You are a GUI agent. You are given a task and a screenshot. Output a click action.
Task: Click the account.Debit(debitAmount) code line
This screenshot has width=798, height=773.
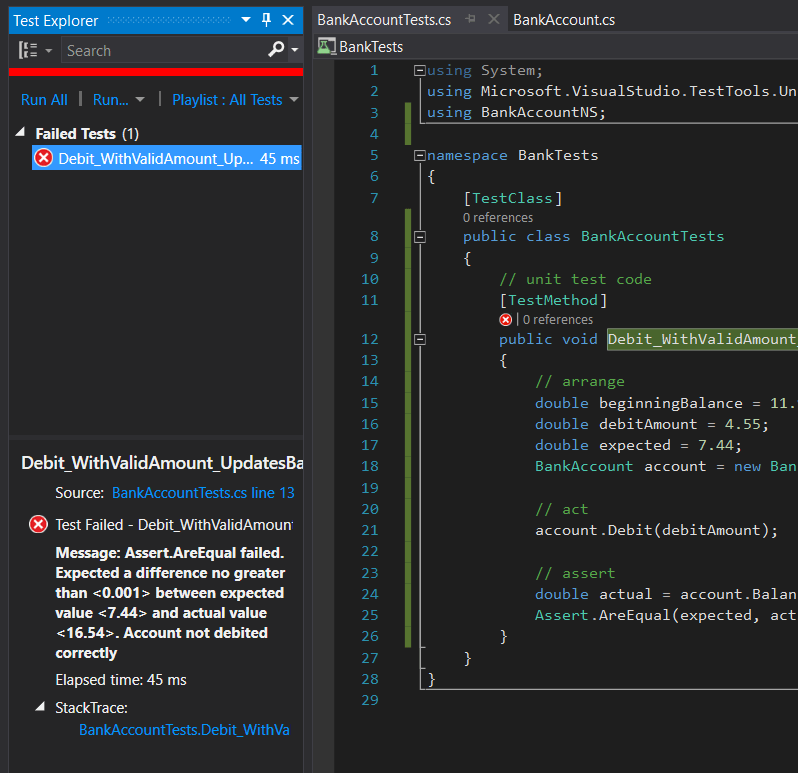pyautogui.click(x=657, y=530)
